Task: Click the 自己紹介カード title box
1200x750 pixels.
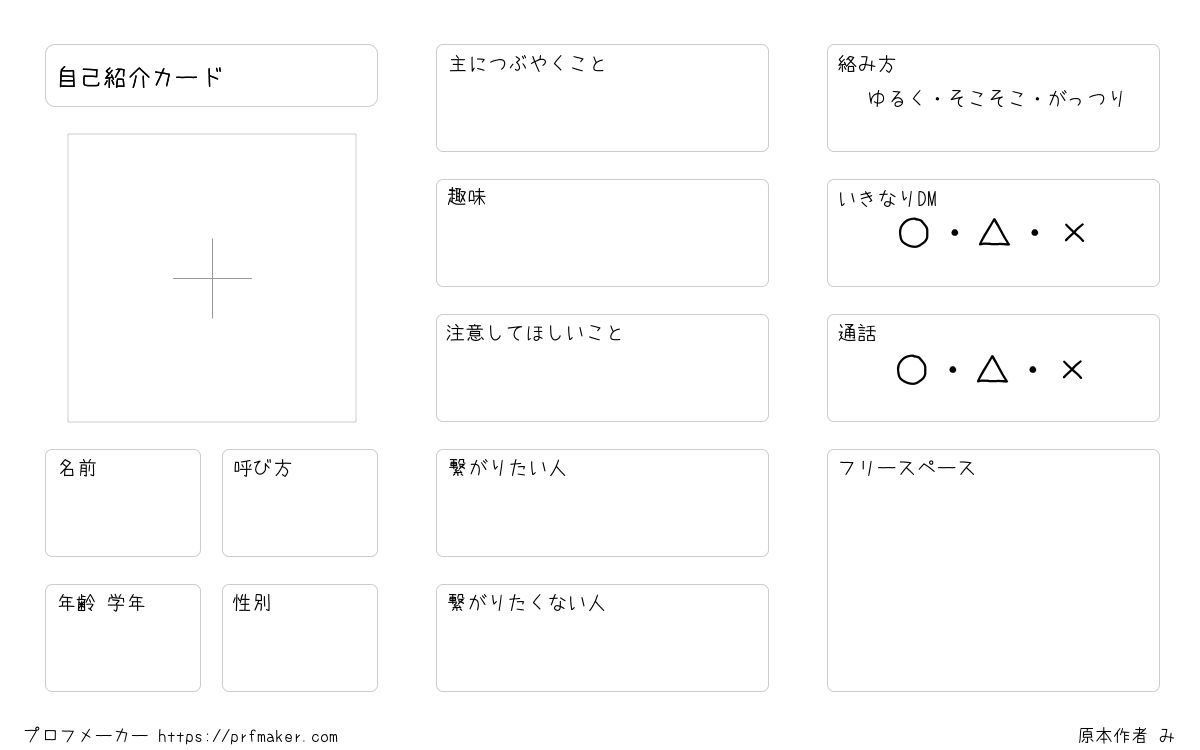Action: point(211,75)
